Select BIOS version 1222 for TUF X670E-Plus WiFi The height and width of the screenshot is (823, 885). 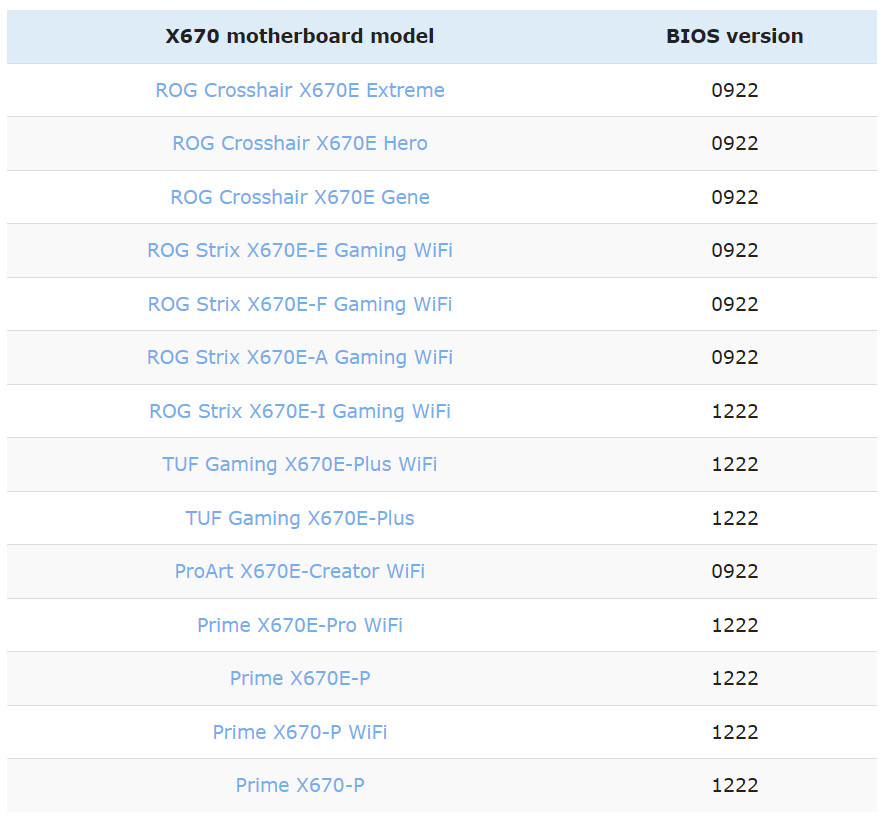point(734,464)
